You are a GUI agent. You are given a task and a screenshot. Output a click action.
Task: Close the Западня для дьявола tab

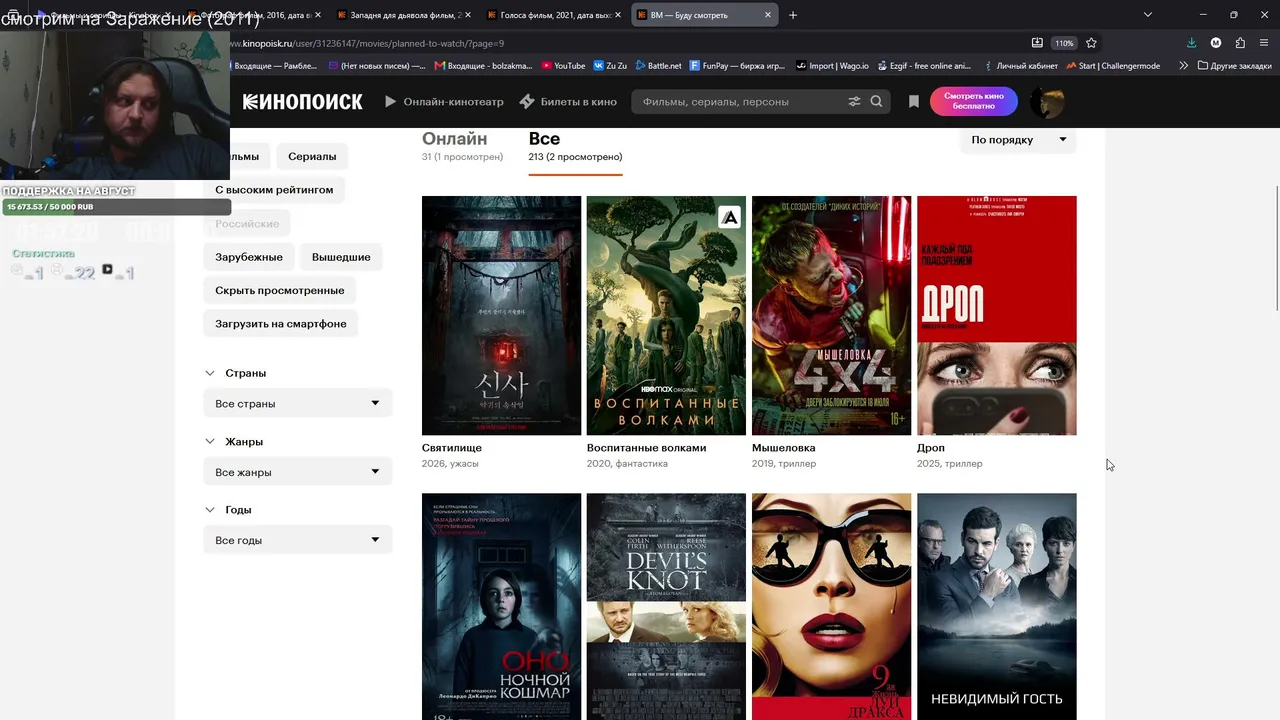click(x=468, y=15)
